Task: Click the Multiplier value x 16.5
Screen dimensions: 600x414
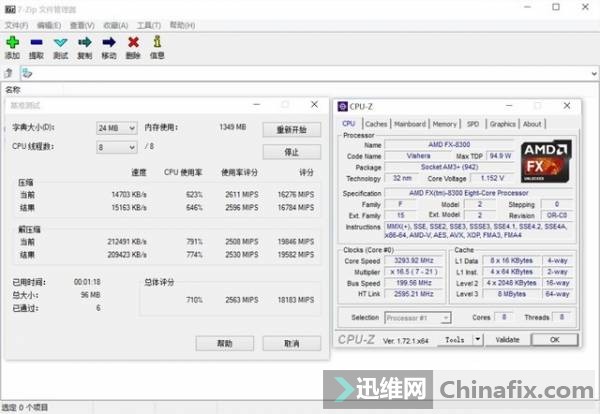Action: point(414,272)
